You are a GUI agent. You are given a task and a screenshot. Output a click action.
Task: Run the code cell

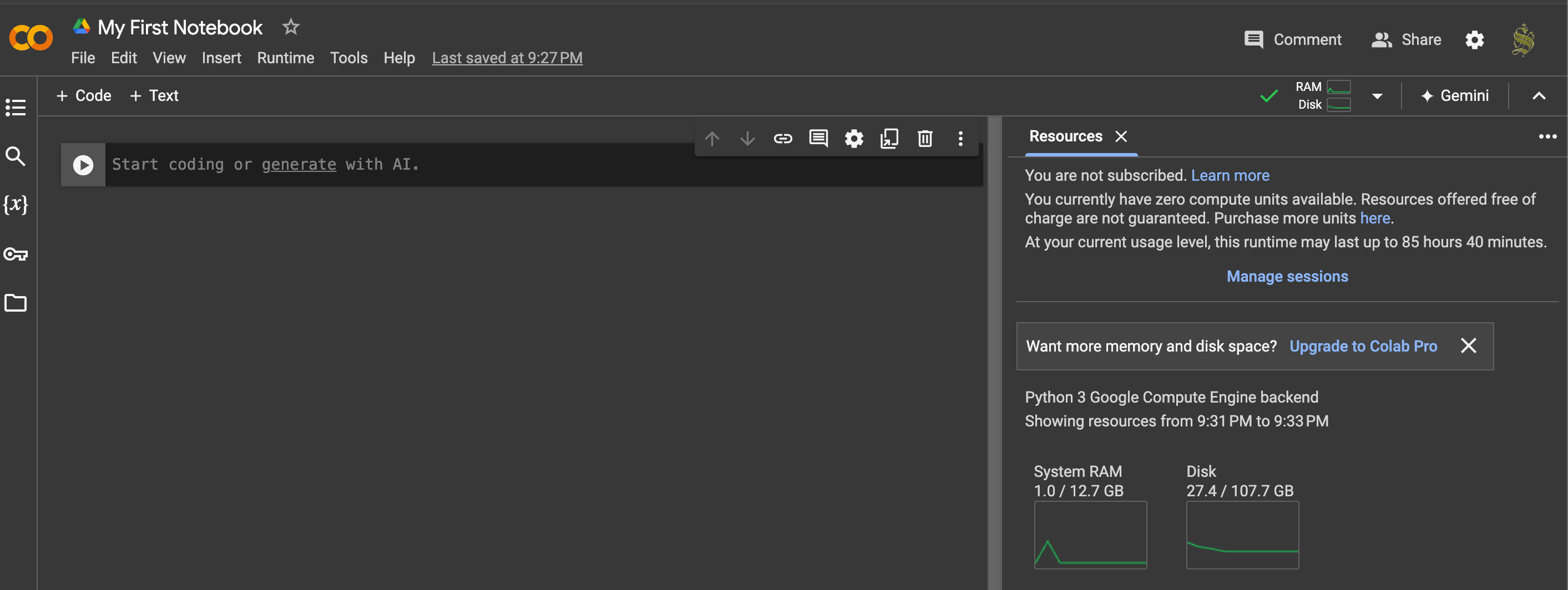click(83, 165)
